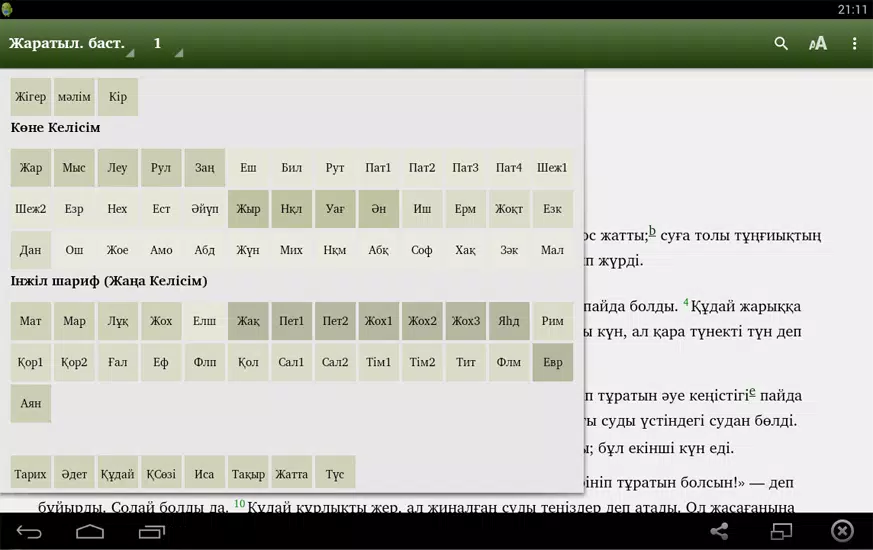Open the search magnifier icon
The width and height of the screenshot is (873, 550).
781,44
